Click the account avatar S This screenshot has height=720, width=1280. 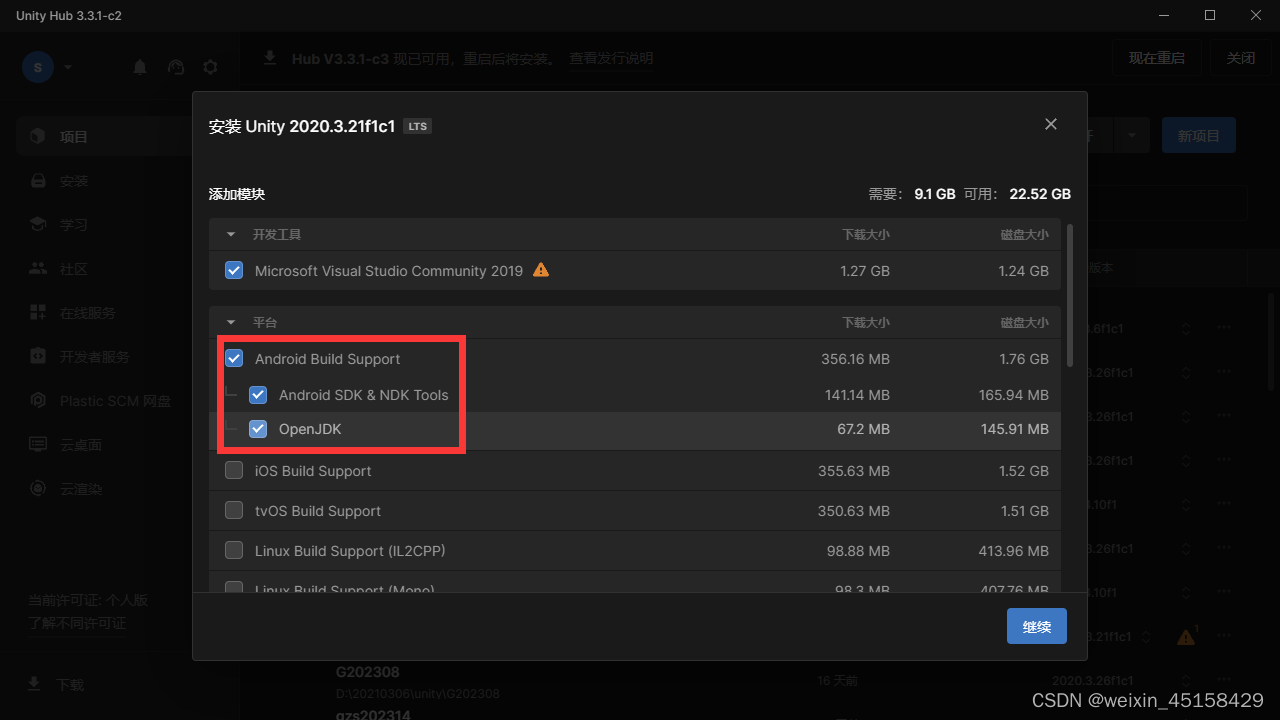pyautogui.click(x=38, y=67)
